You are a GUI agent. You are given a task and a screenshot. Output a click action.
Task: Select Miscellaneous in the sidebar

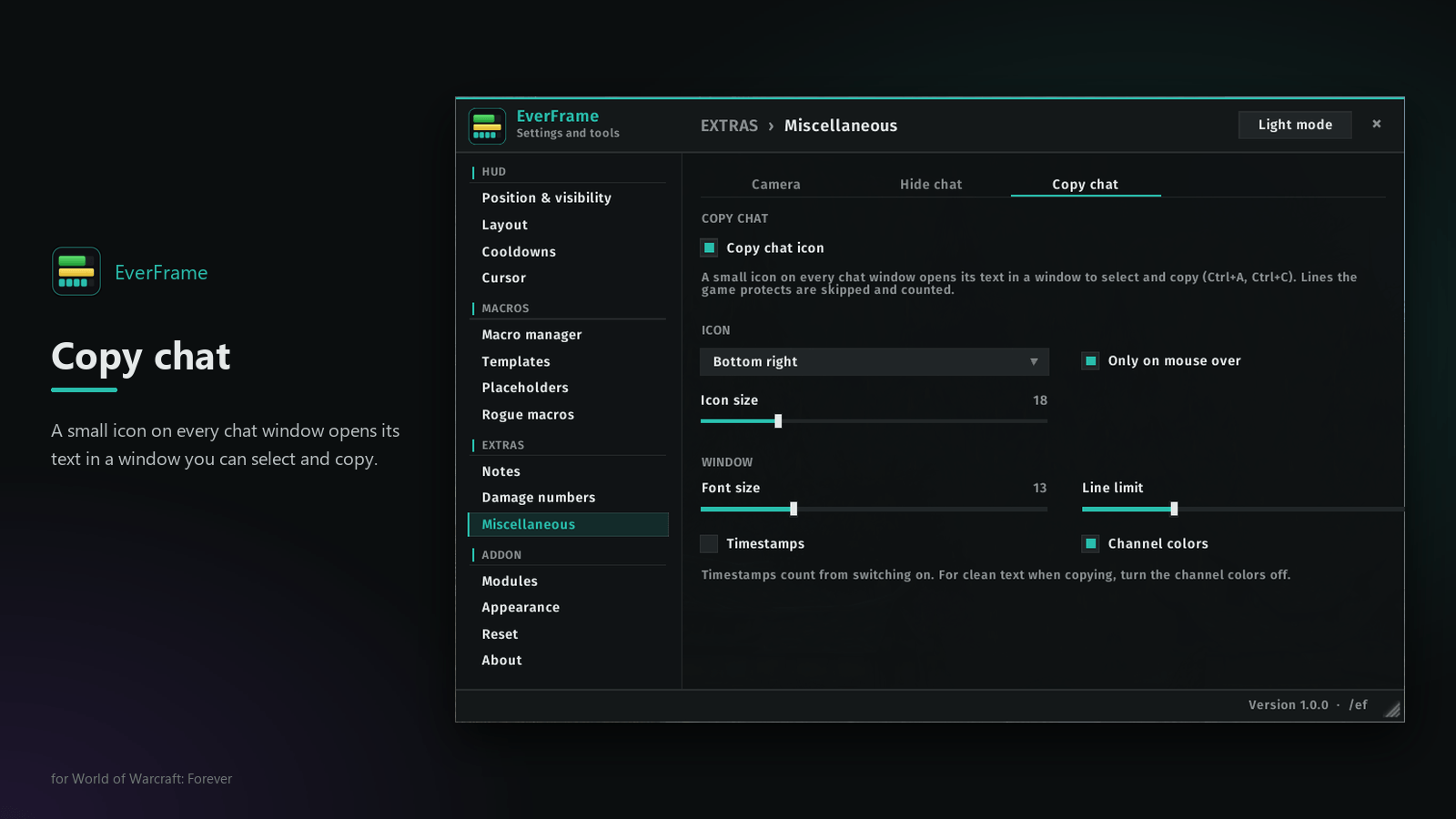(x=567, y=524)
